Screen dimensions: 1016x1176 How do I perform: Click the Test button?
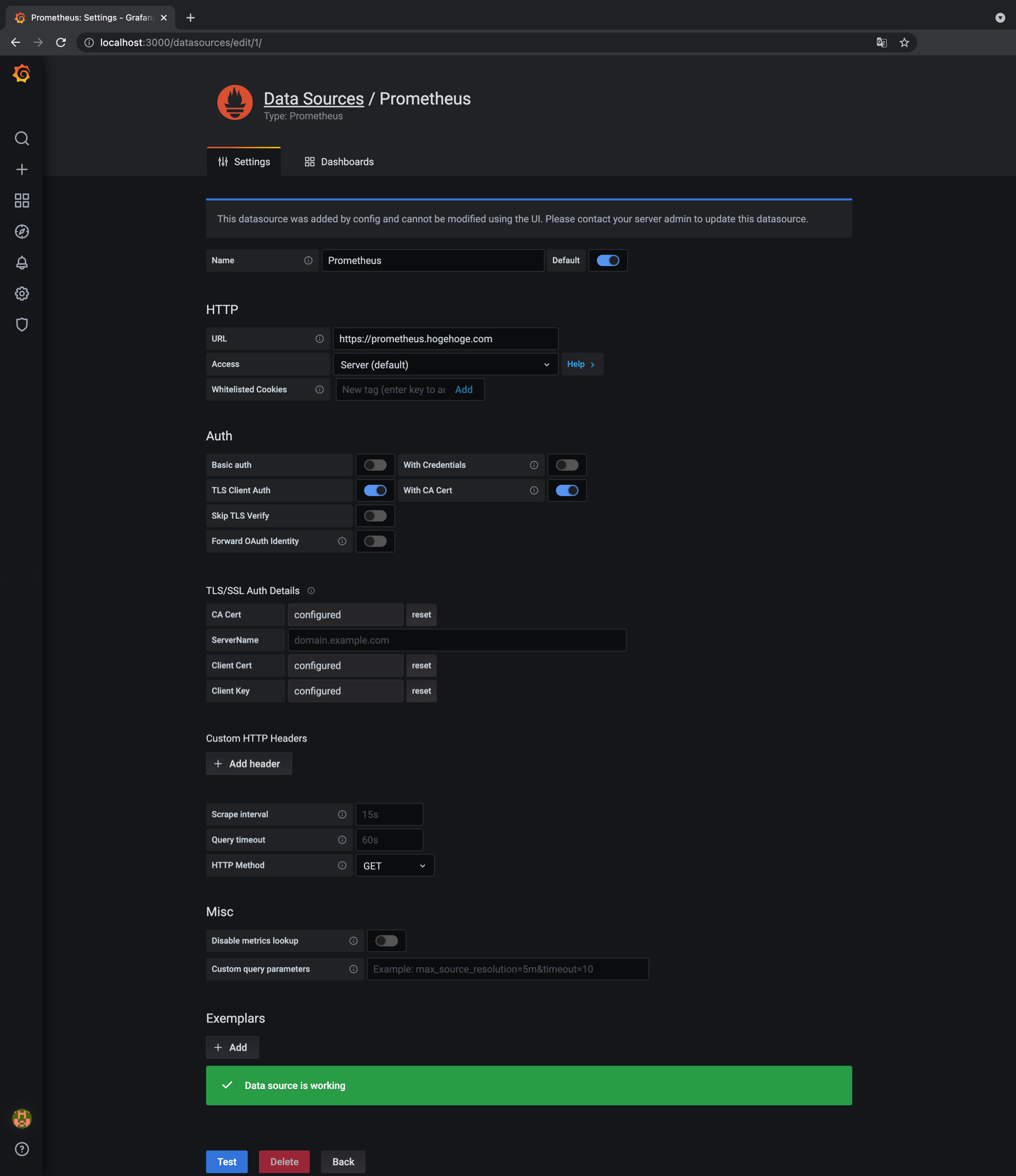coord(227,1162)
